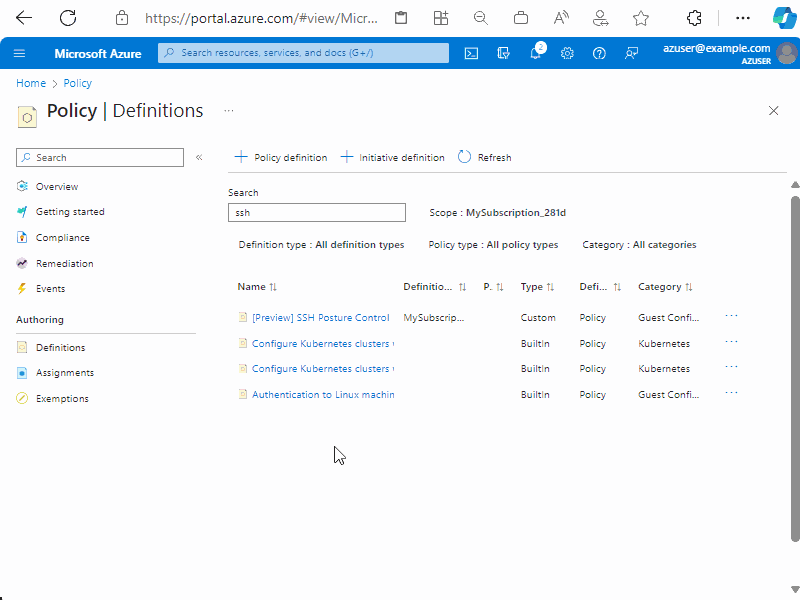Launch Cloud Shell from the header
The image size is (800, 600).
471,53
